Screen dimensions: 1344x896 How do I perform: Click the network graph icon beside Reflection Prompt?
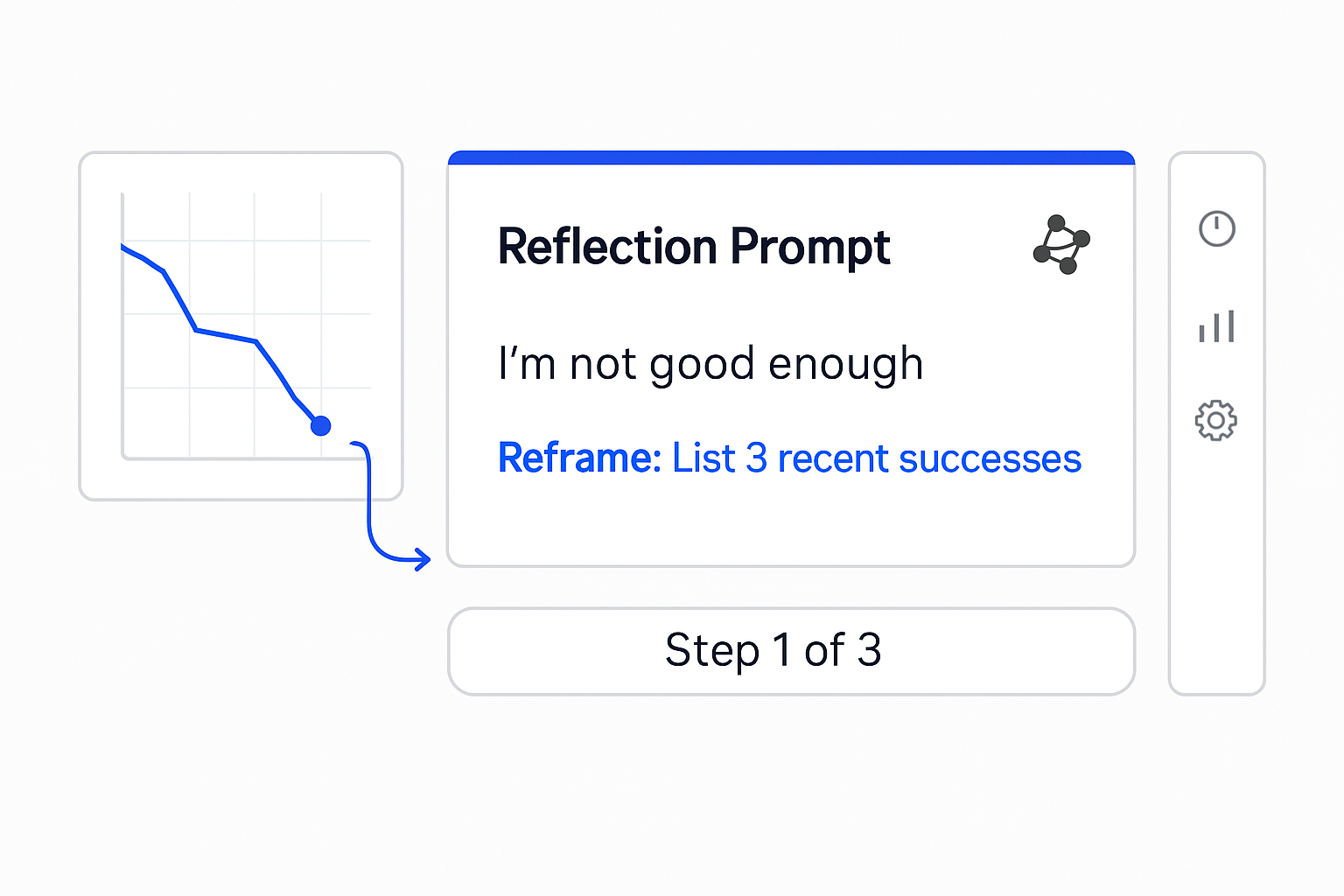coord(1061,245)
